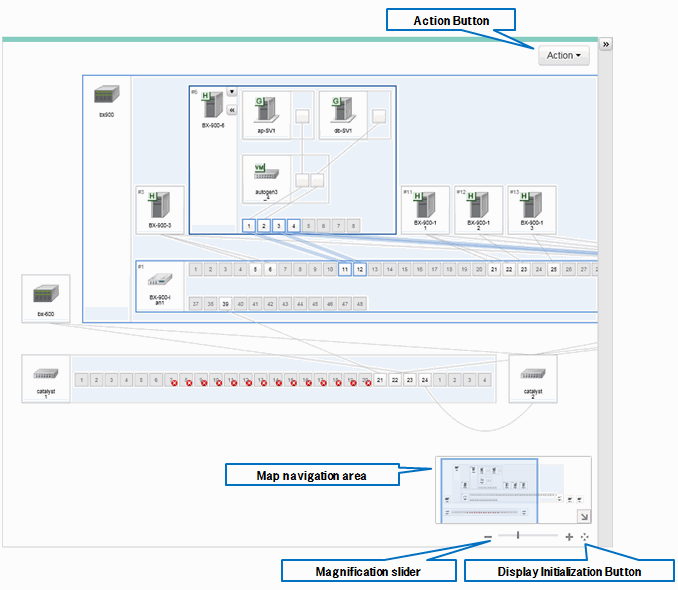
Task: Open the BX-900-6 down-arrow menu
Action: click(x=232, y=92)
